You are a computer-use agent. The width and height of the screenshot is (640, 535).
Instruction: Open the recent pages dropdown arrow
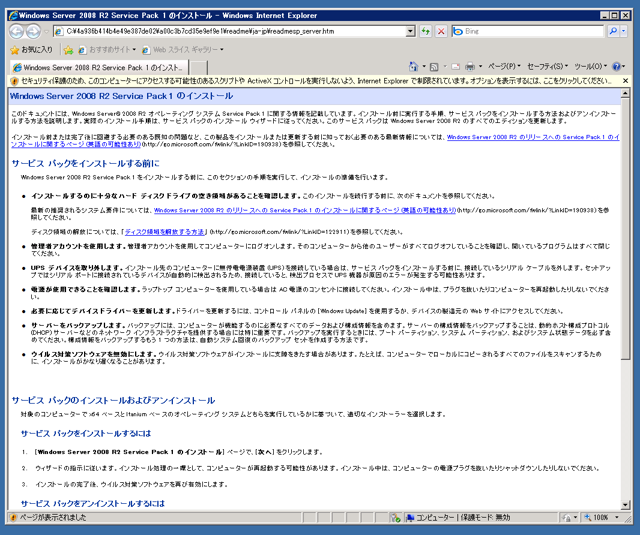(x=46, y=31)
